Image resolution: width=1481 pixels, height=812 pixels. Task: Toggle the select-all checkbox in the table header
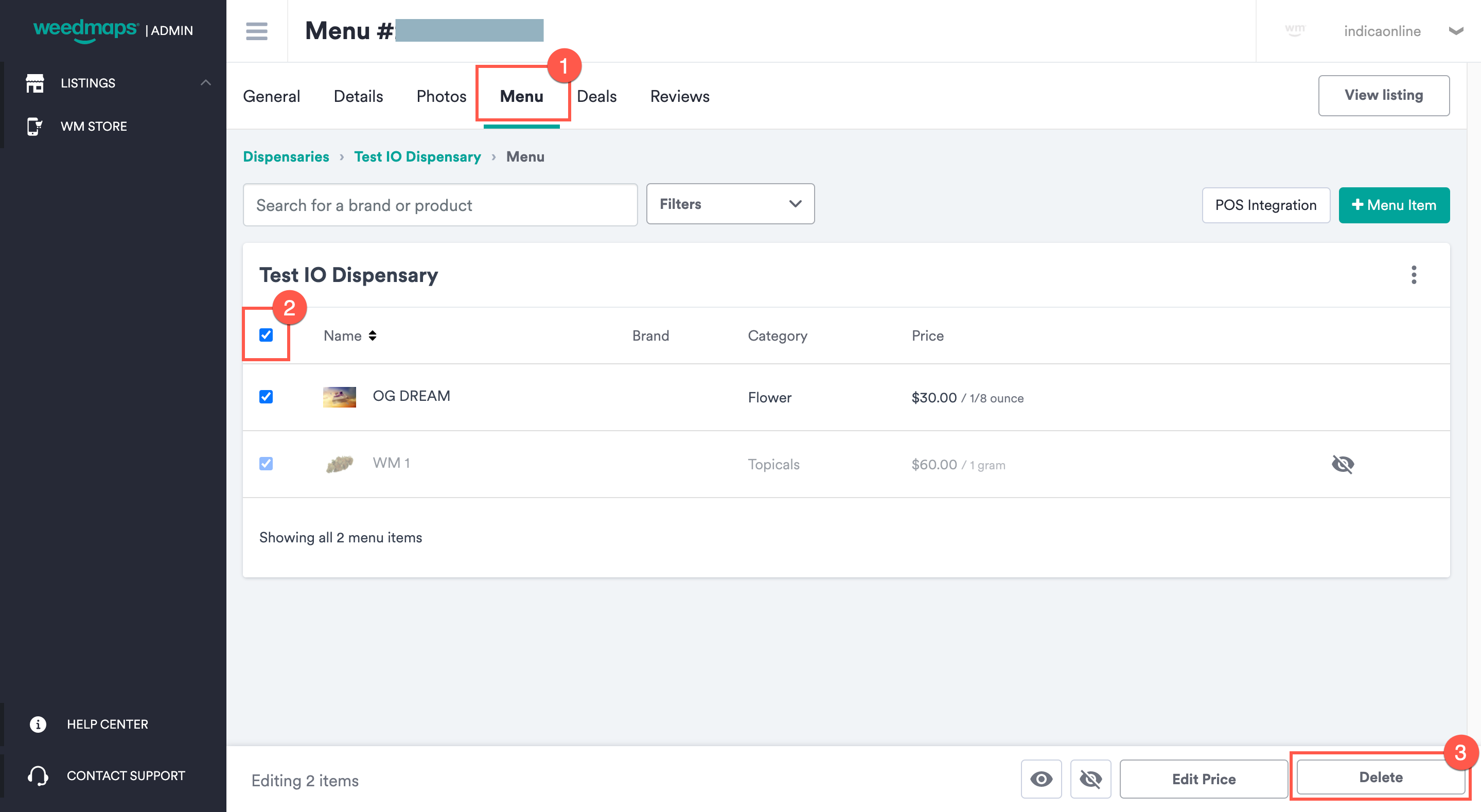pos(267,336)
